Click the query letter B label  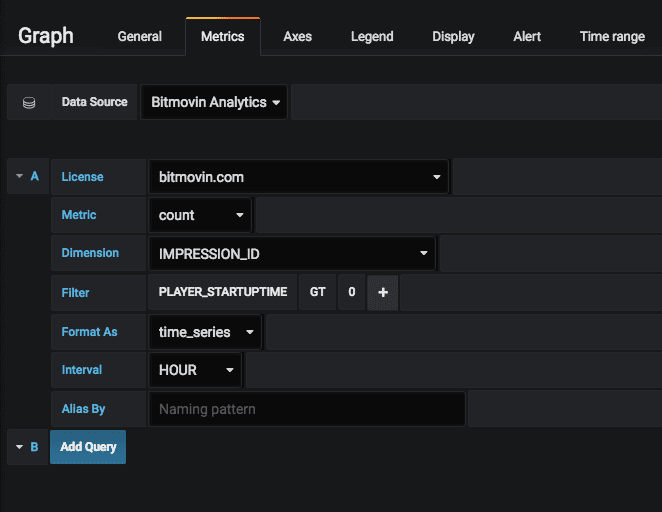click(34, 447)
